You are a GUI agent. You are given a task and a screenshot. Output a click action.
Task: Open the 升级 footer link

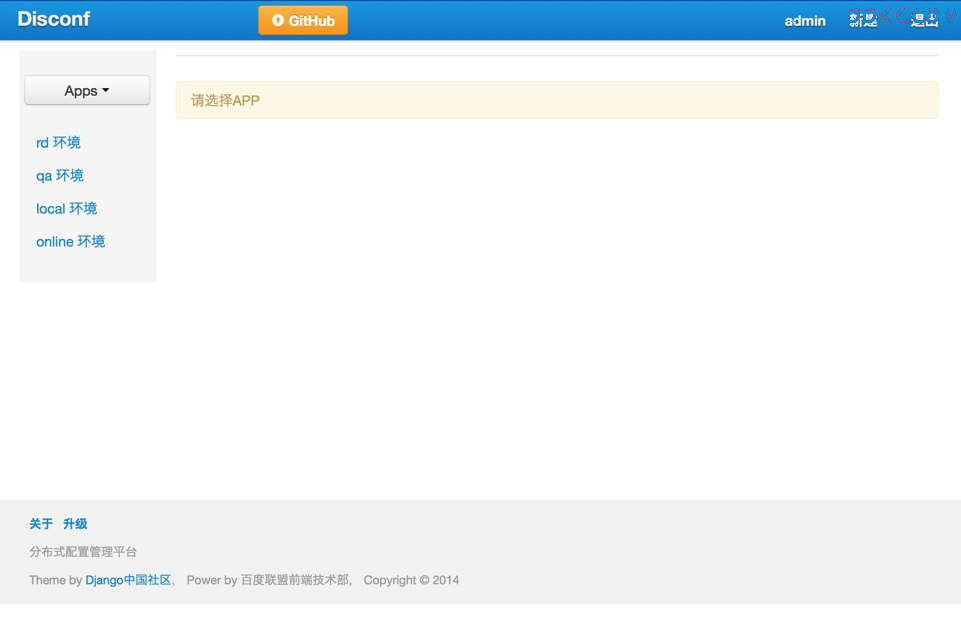point(75,524)
